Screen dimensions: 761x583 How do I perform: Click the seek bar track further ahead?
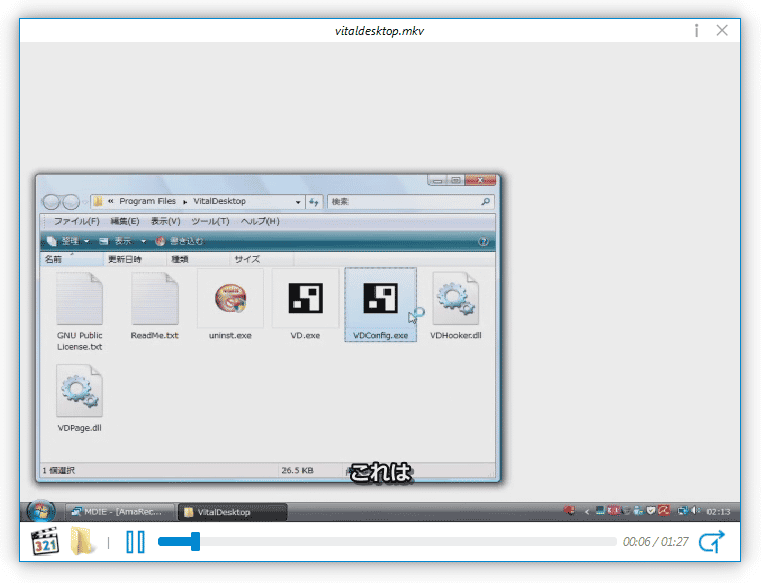pyautogui.click(x=408, y=542)
